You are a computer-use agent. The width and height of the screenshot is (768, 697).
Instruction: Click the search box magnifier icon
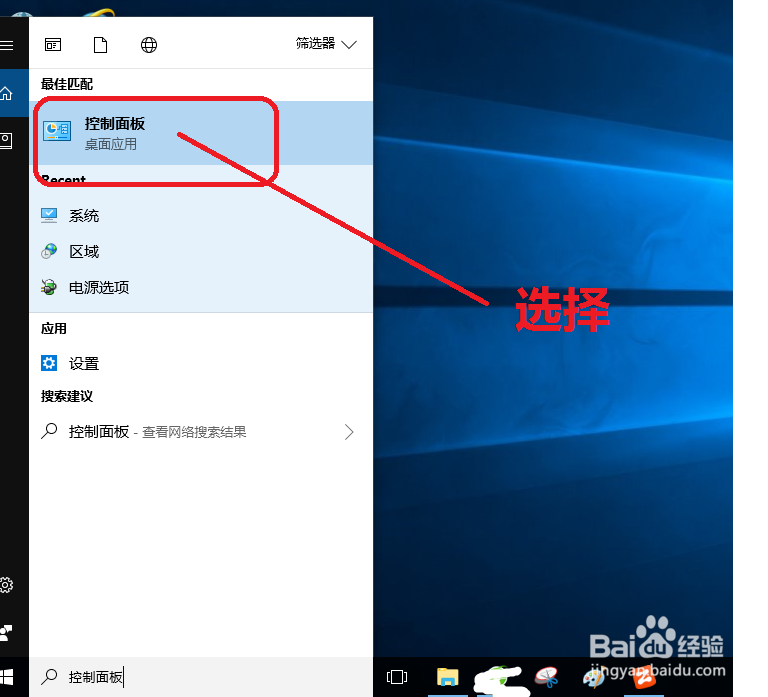coord(49,676)
